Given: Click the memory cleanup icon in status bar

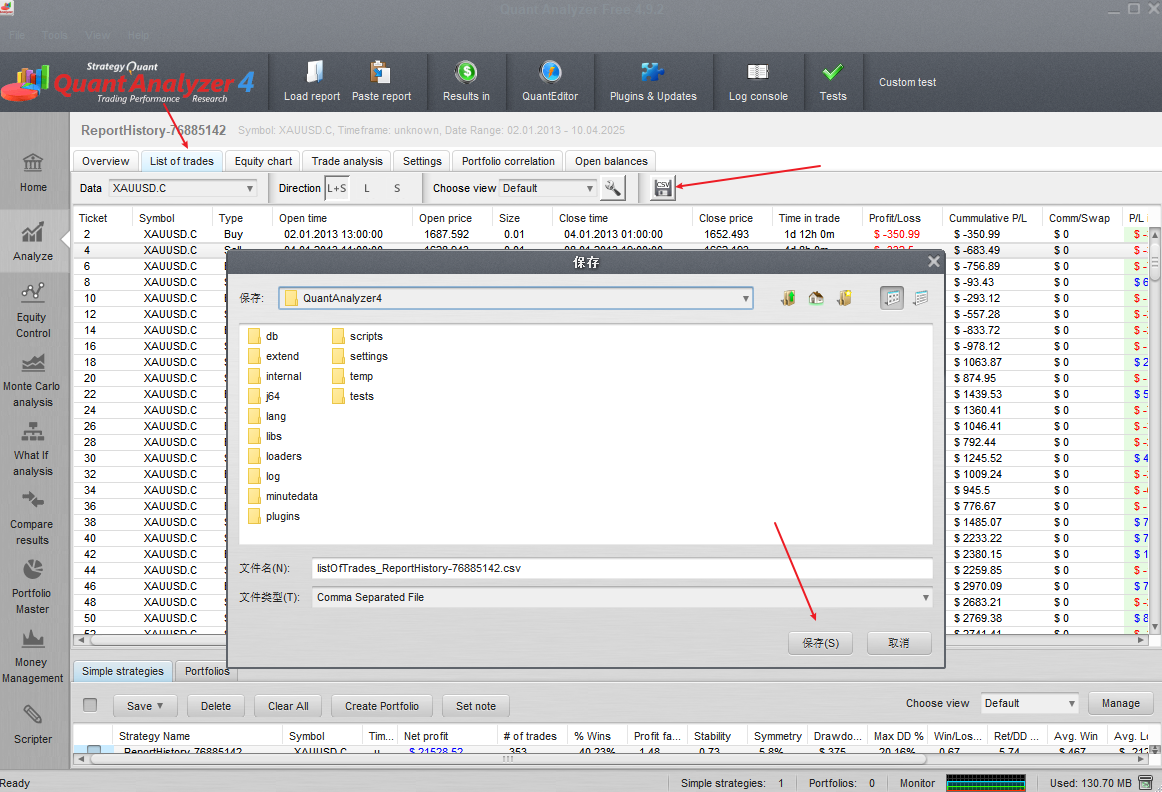Looking at the screenshot, I should pyautogui.click(x=1146, y=782).
